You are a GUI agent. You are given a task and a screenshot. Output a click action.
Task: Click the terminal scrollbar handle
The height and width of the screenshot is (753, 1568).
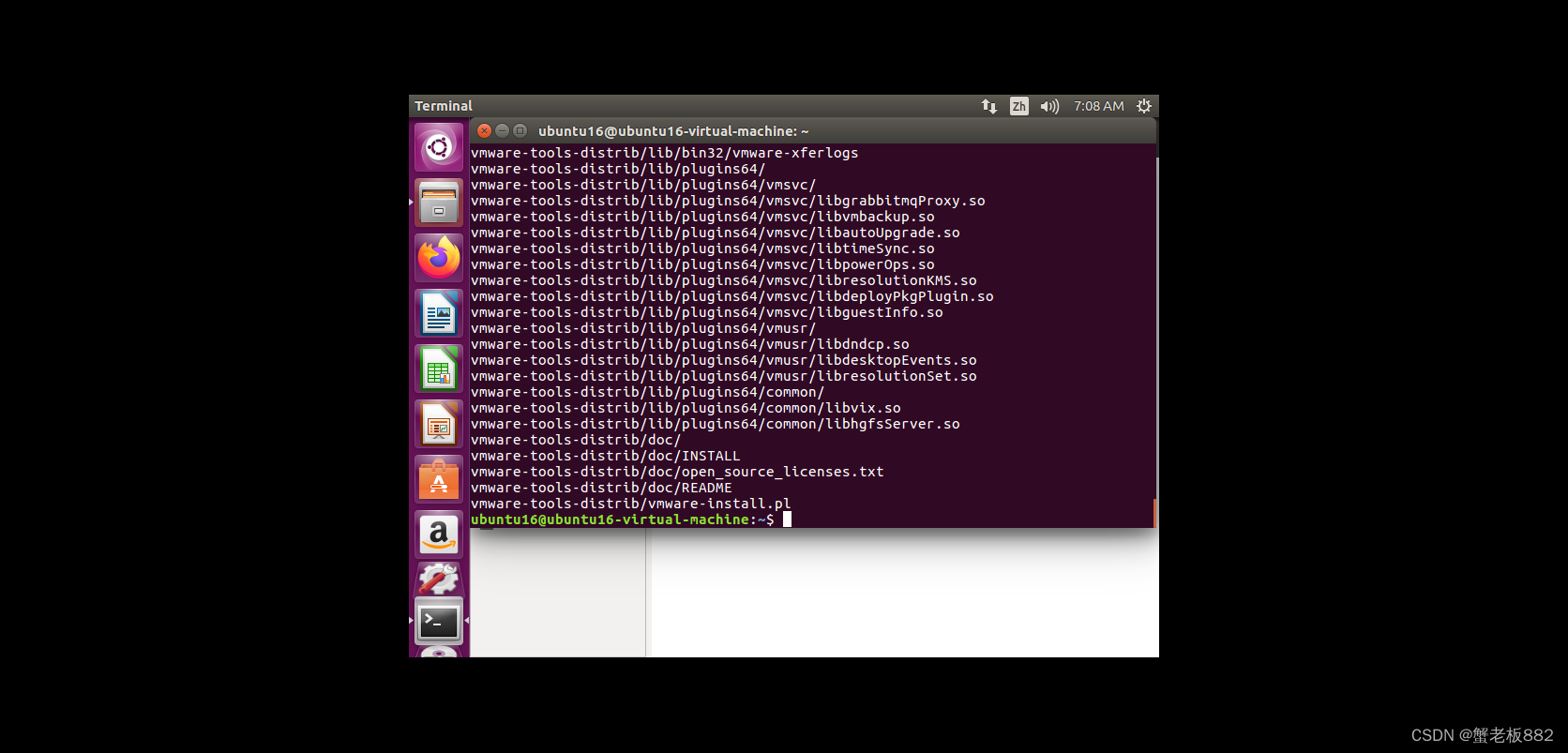click(1154, 513)
